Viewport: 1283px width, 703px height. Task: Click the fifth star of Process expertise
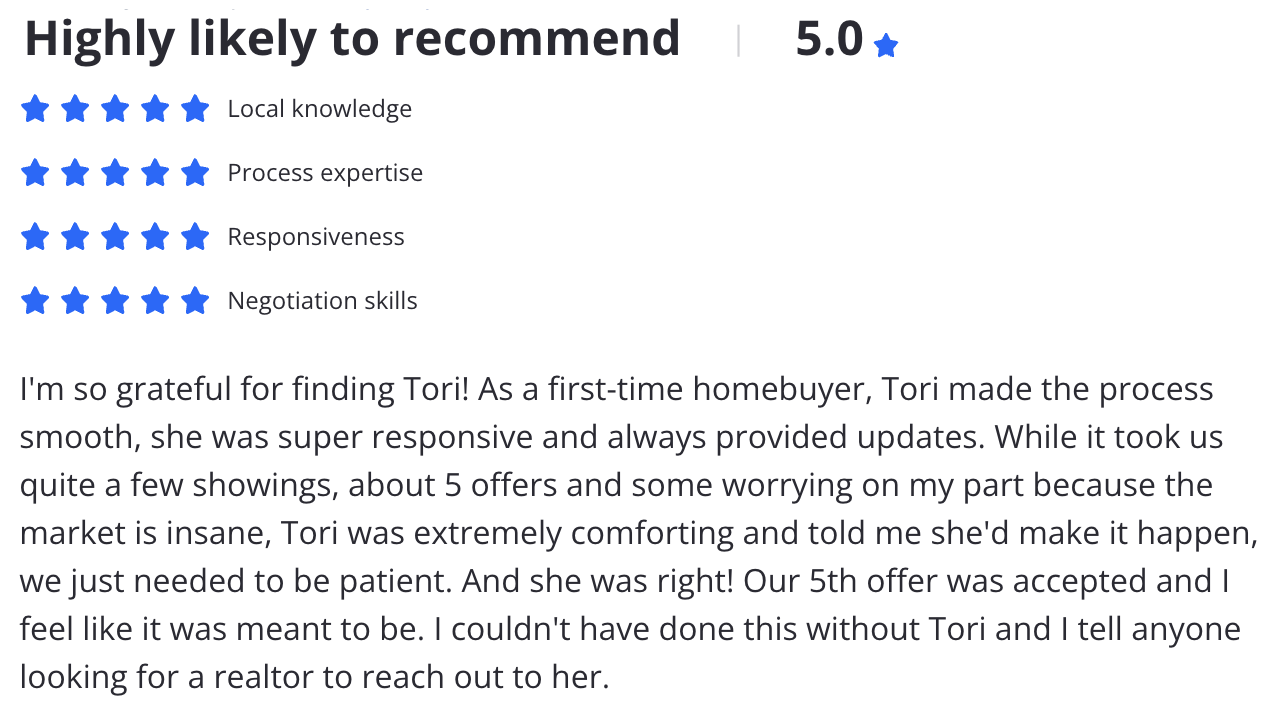click(195, 172)
